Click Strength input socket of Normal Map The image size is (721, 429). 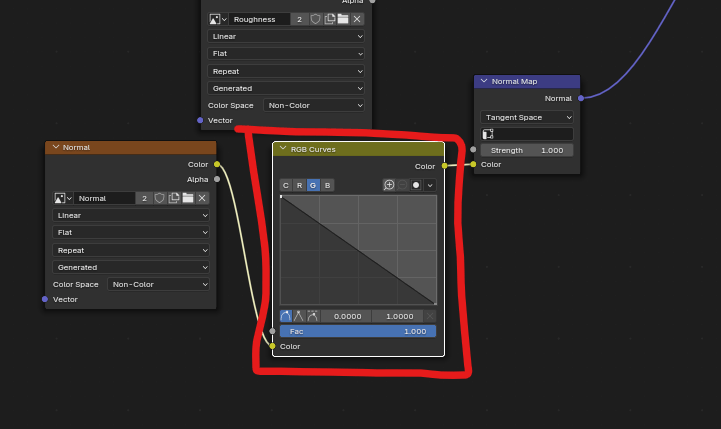(x=473, y=149)
